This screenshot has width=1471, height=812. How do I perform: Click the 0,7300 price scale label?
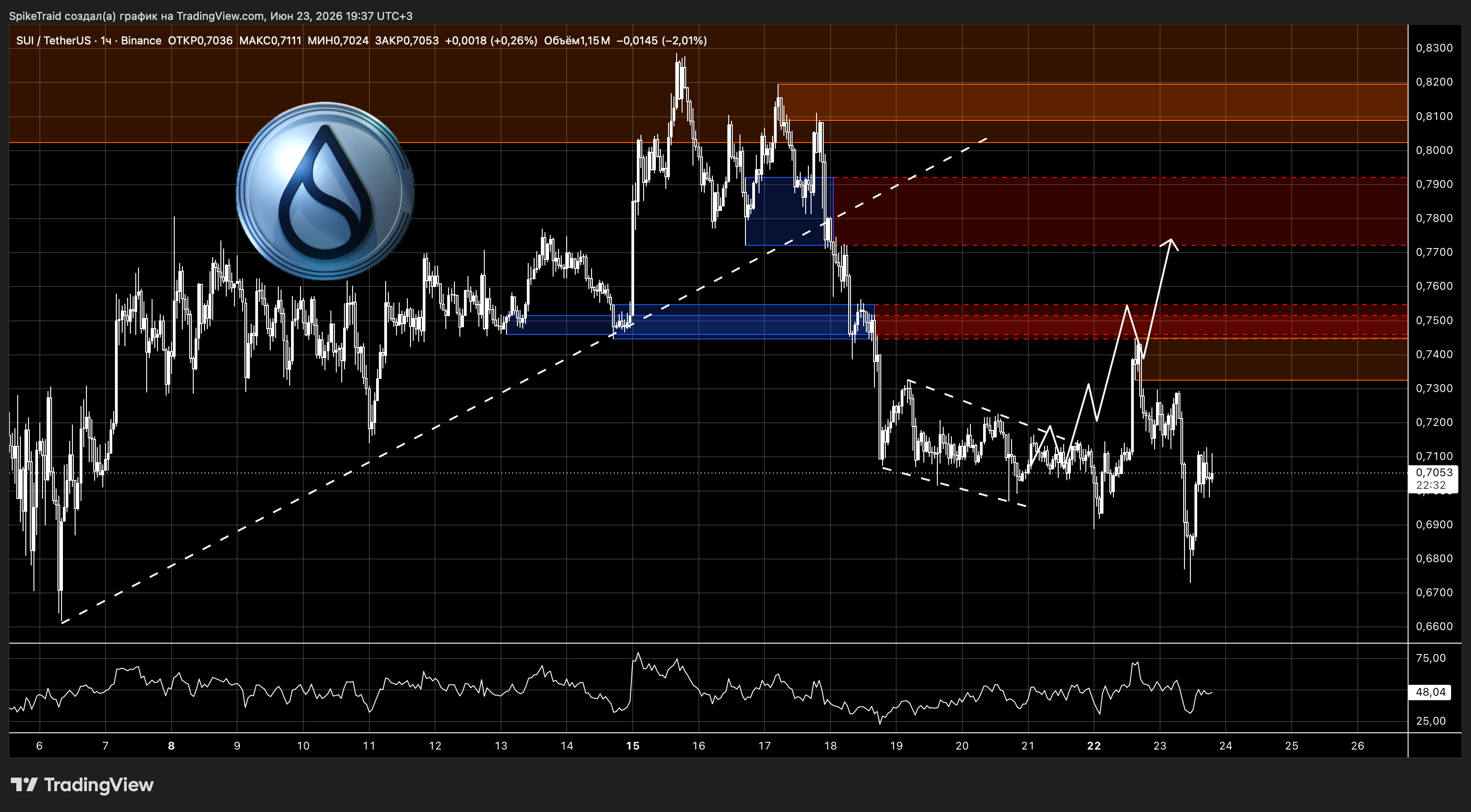[1434, 388]
